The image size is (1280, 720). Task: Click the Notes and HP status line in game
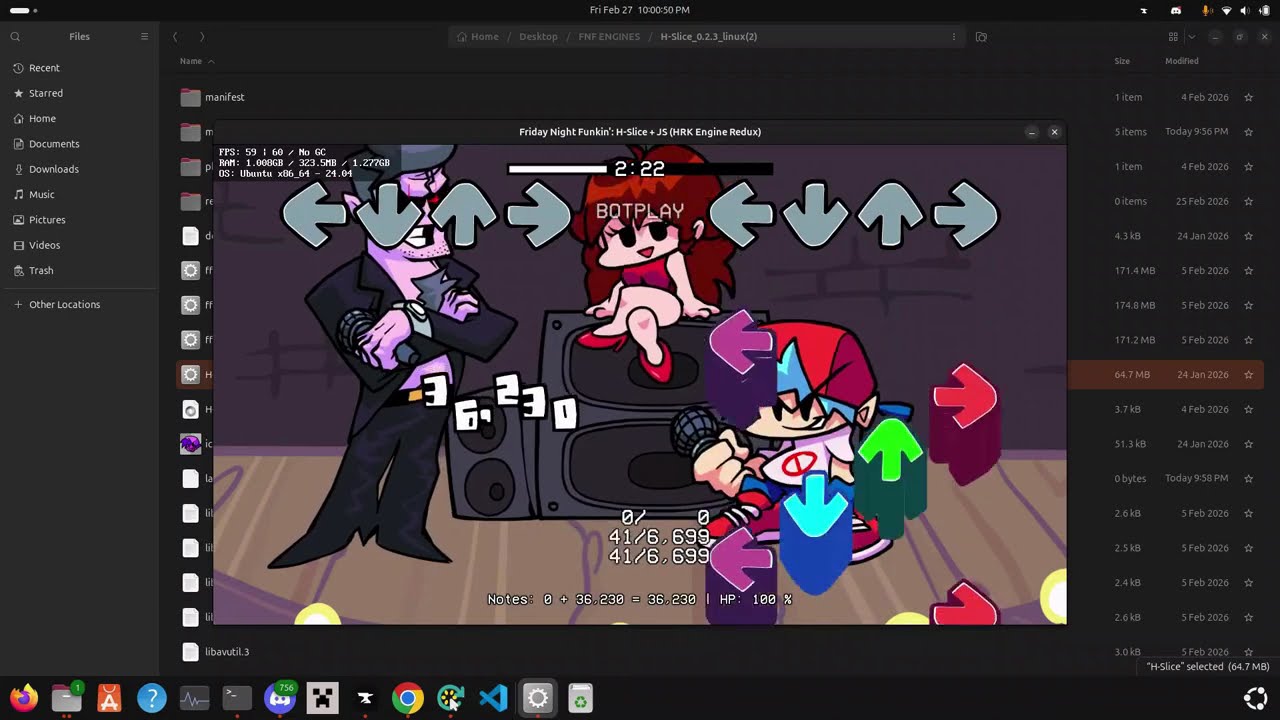pyautogui.click(x=640, y=599)
